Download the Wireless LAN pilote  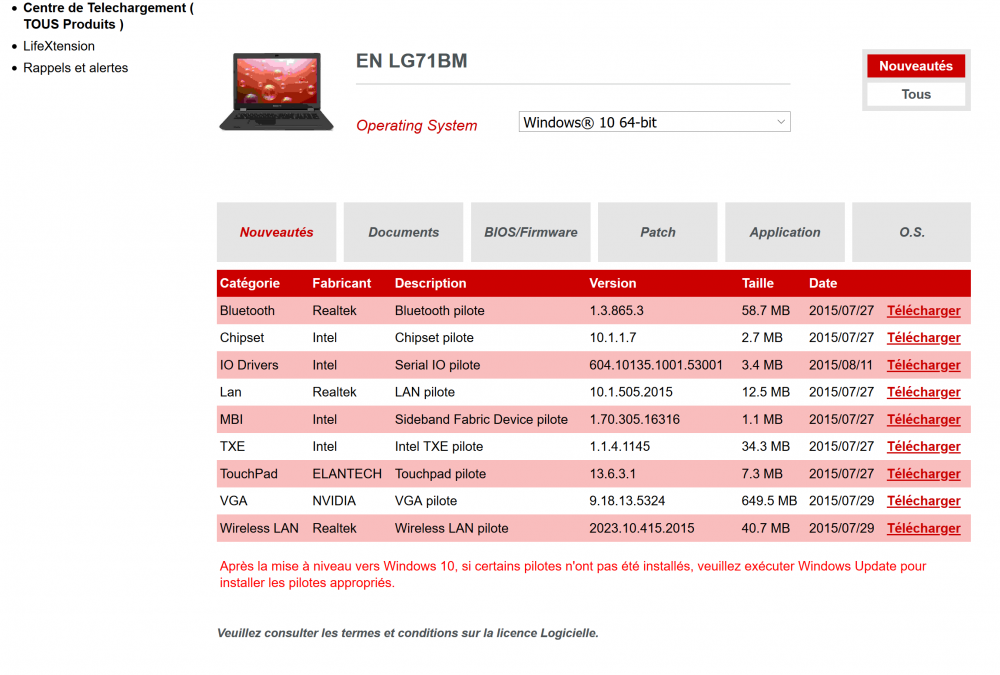923,528
